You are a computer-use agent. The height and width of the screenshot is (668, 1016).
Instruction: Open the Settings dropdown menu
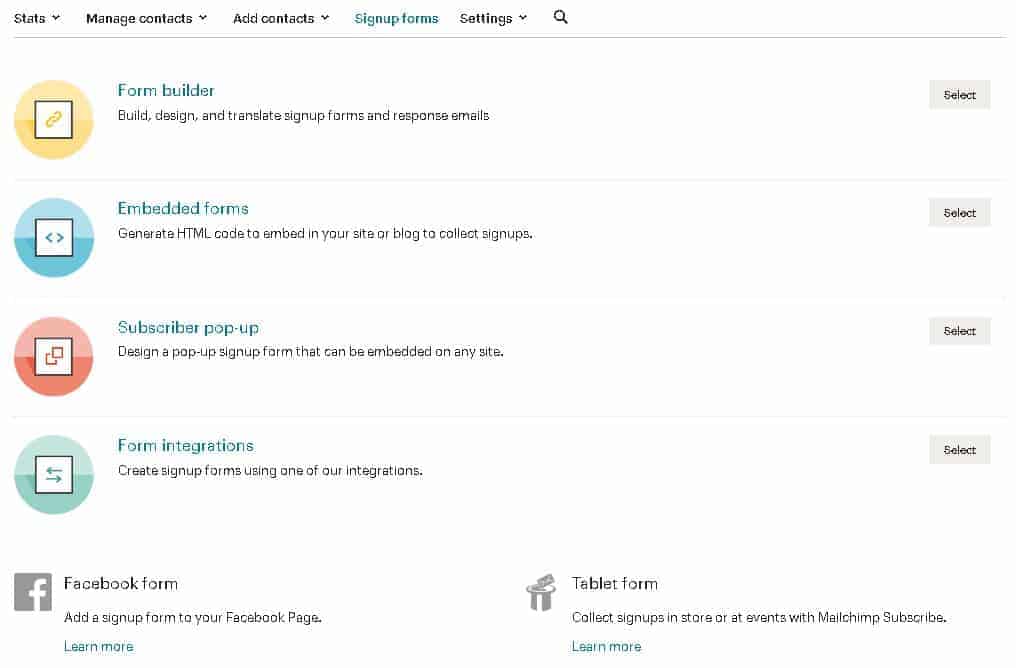click(493, 18)
